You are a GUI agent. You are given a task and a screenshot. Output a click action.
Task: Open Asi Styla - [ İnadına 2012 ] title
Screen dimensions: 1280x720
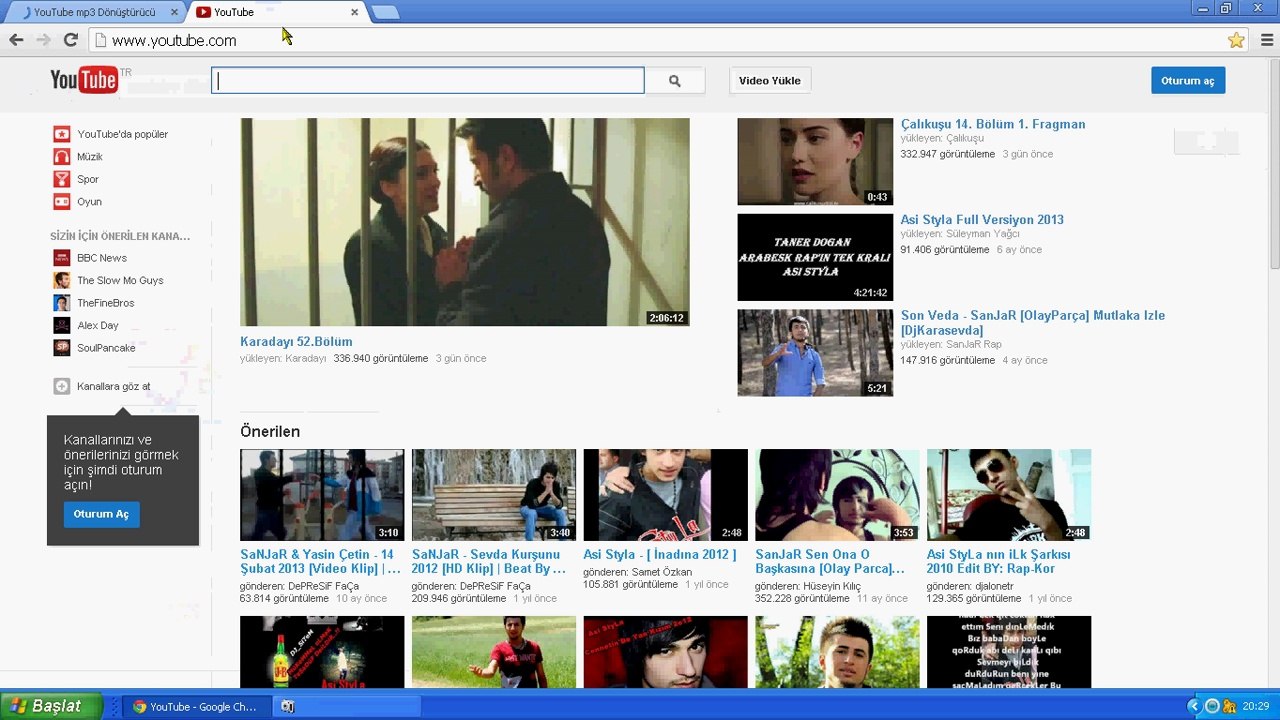pyautogui.click(x=660, y=555)
